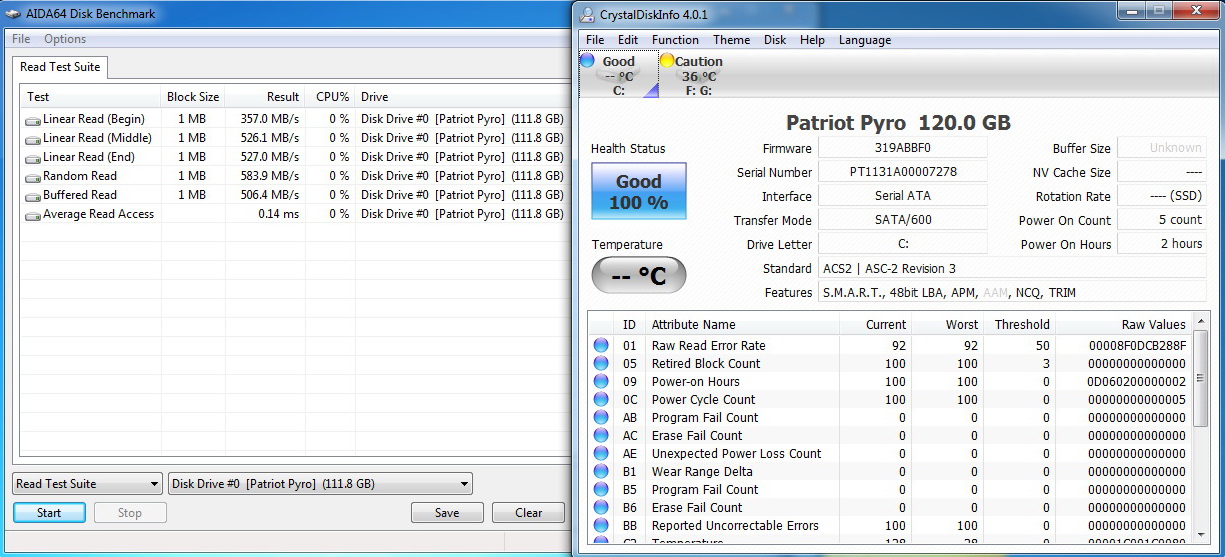Screen dimensions: 1225x557
Task: Click the 583.9 MB/s Random Read result
Action: [269, 176]
